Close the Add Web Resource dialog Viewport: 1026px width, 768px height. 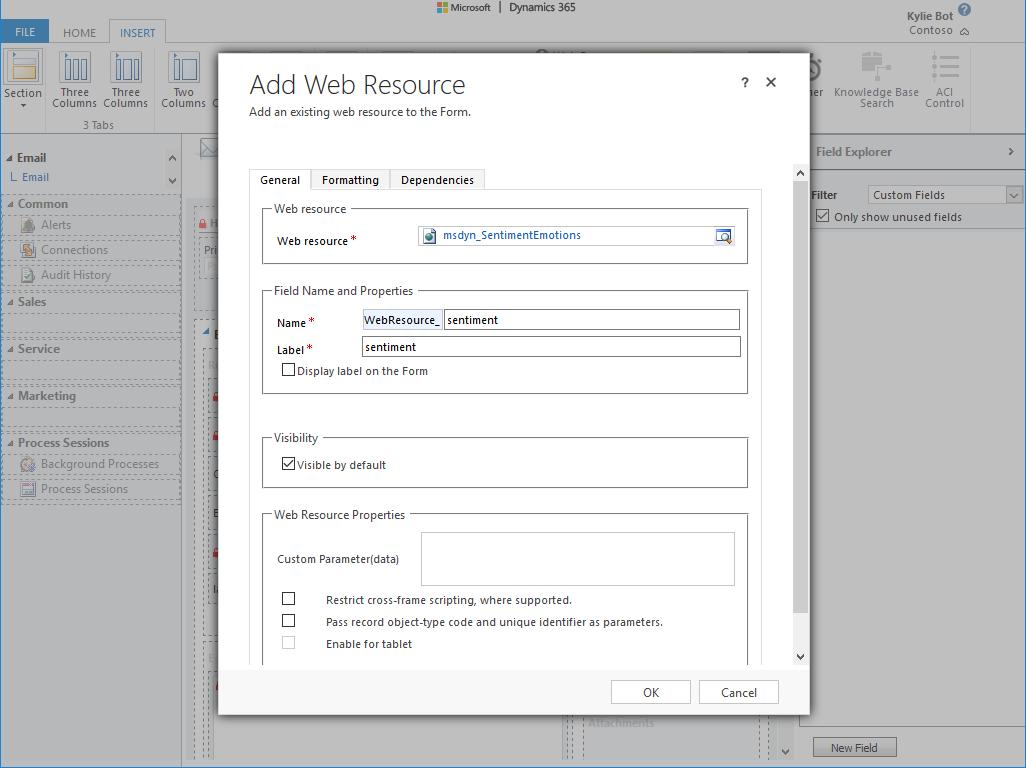(771, 82)
